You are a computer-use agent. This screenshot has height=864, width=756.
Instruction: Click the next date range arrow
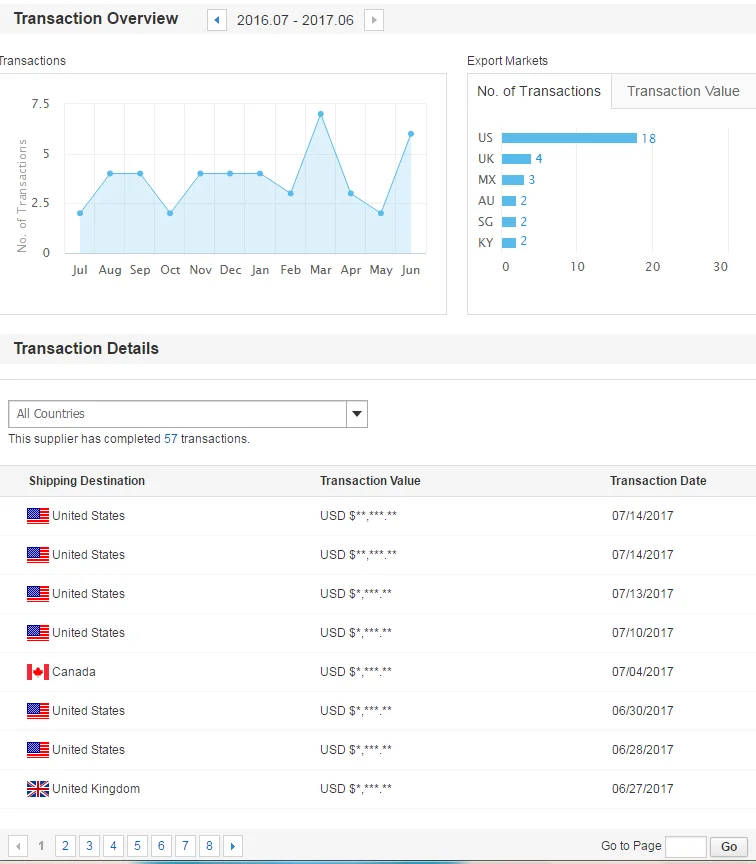pyautogui.click(x=373, y=20)
